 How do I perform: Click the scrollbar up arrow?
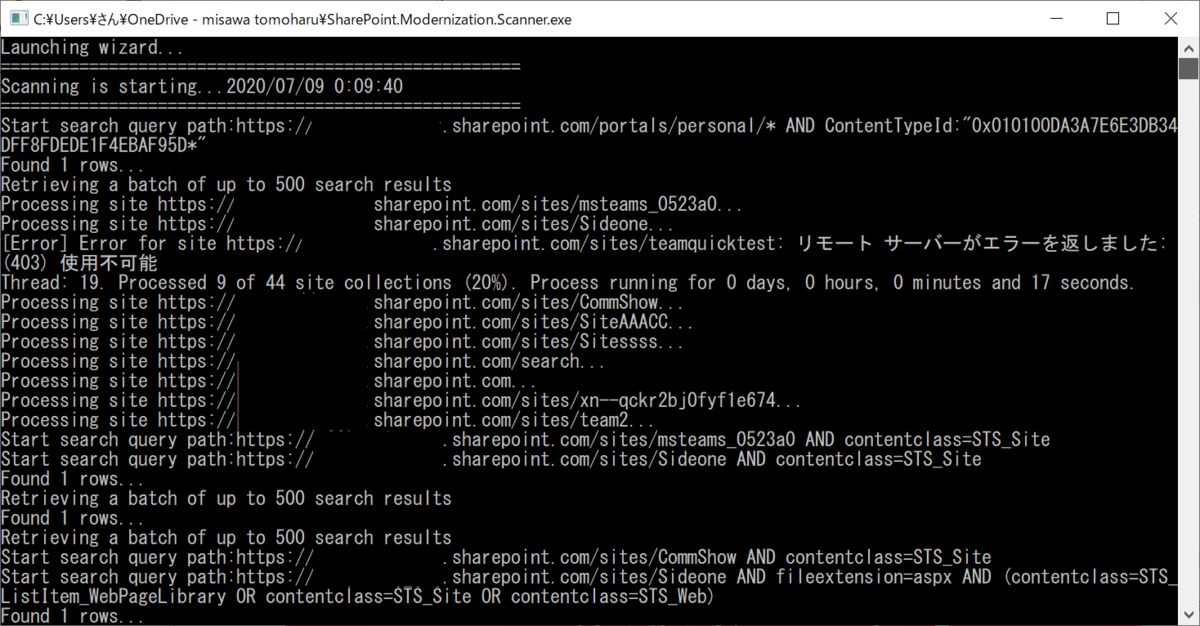1188,47
